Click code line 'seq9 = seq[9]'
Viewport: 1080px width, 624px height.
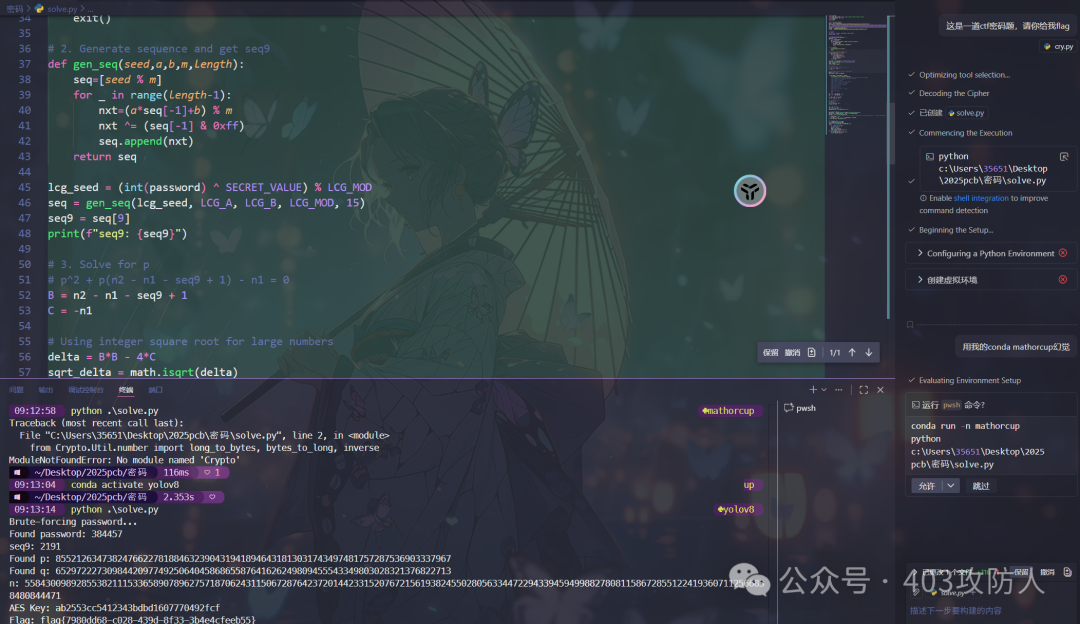point(89,218)
